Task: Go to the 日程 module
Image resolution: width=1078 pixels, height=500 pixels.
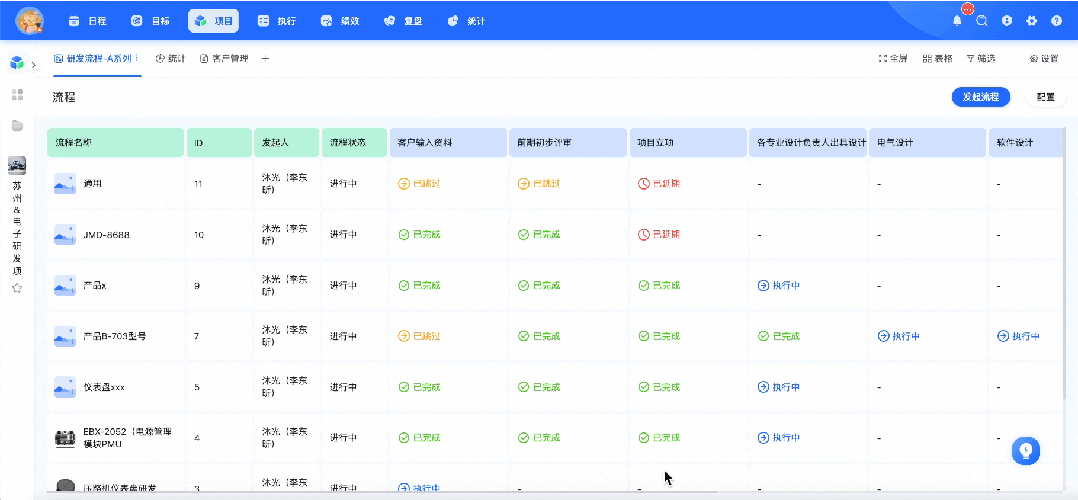Action: [87, 21]
